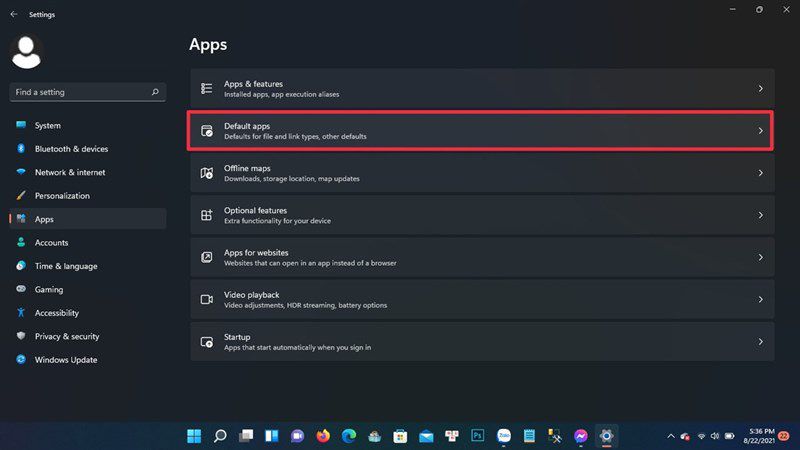
Task: Open the clock and date flyout
Action: click(759, 436)
